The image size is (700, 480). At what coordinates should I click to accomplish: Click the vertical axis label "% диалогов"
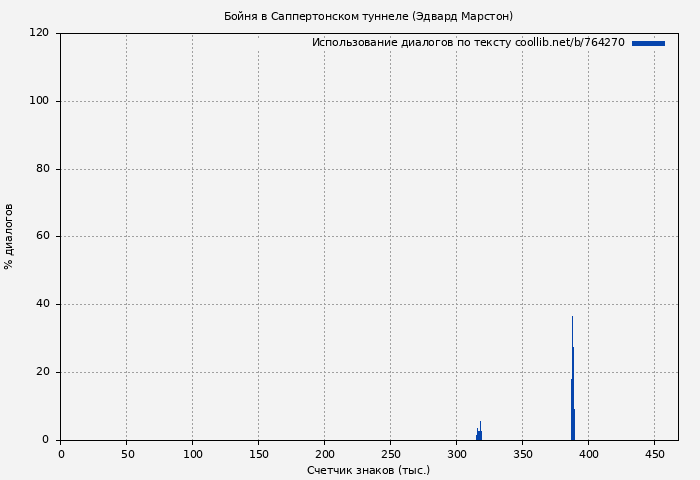[x=9, y=236]
